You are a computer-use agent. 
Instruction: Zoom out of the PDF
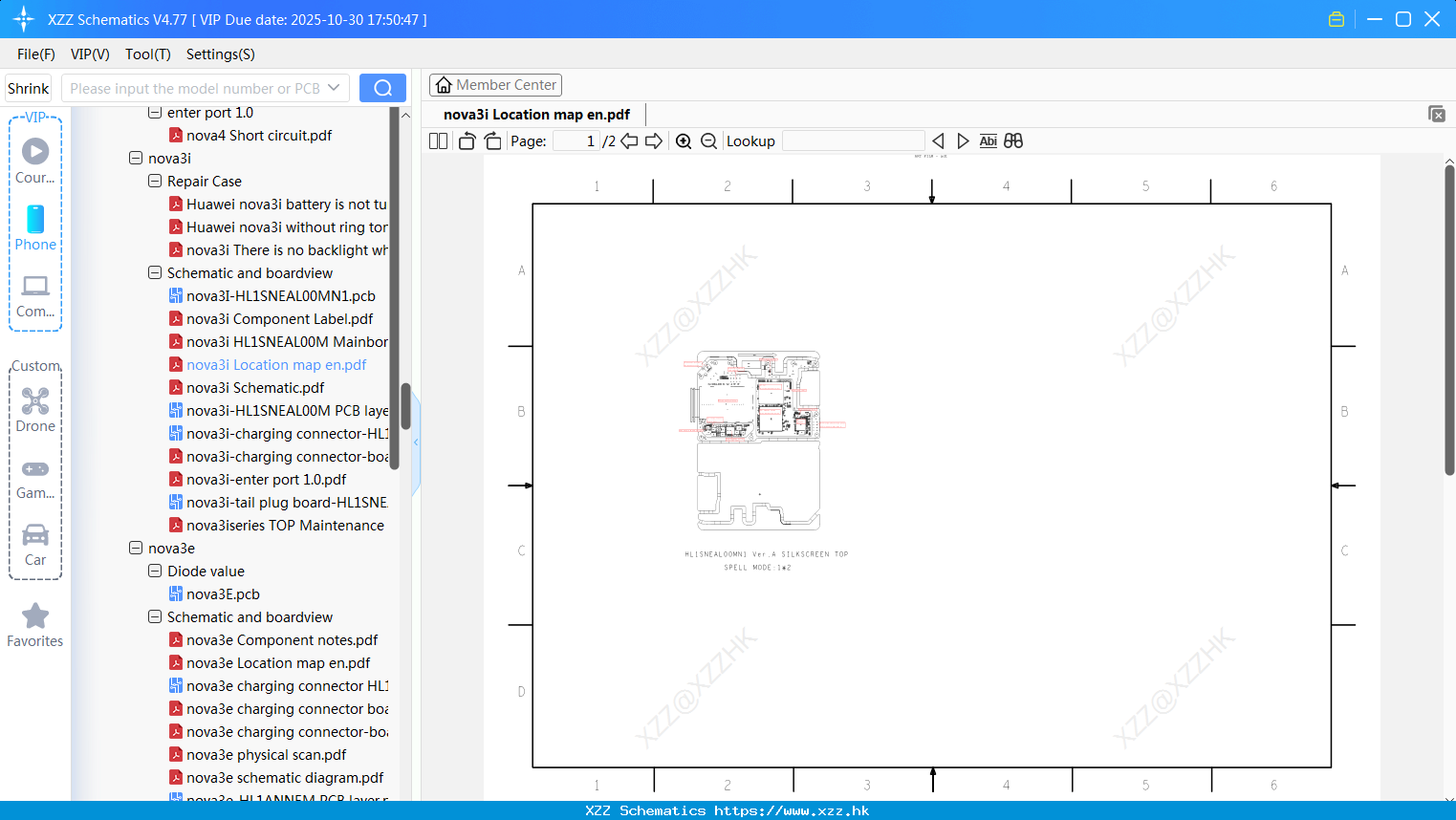tap(708, 141)
